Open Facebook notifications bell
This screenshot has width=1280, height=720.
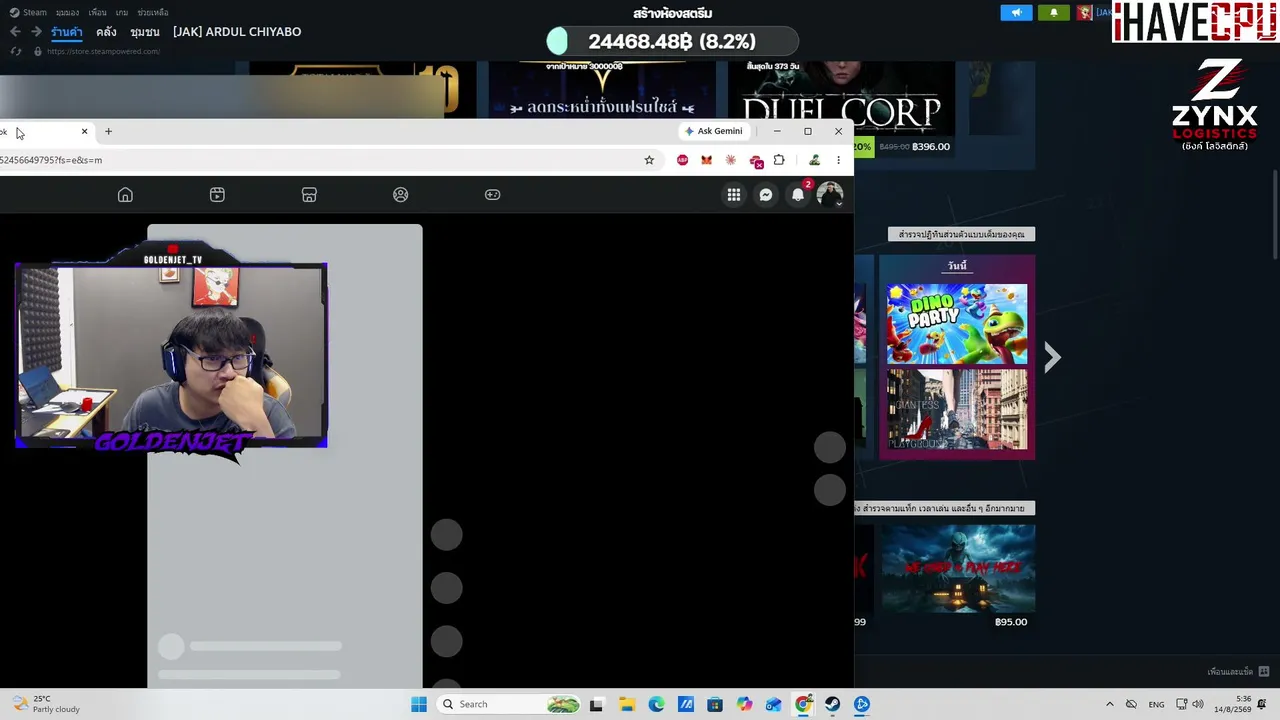tap(798, 195)
